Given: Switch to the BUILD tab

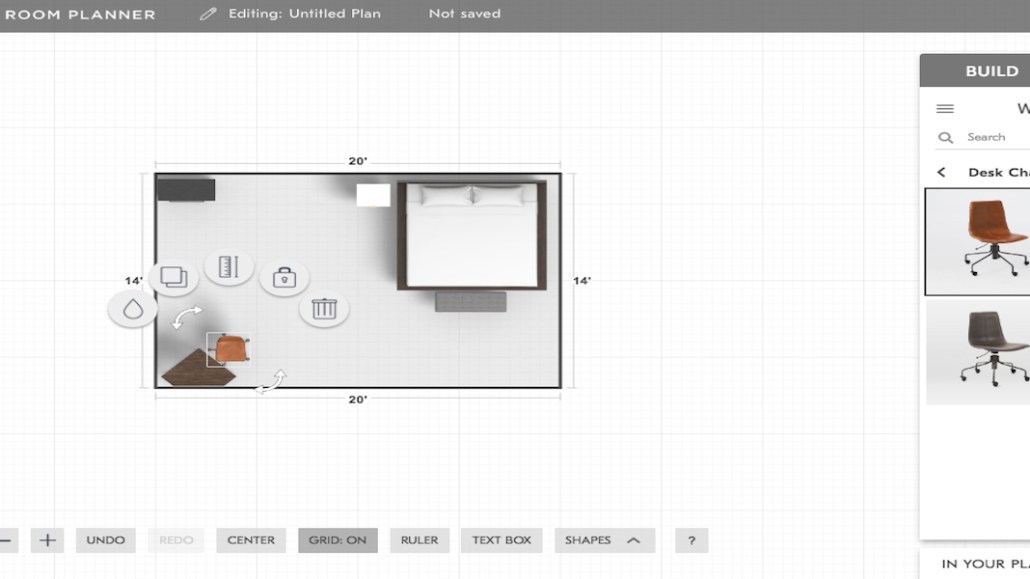Looking at the screenshot, I should [990, 71].
